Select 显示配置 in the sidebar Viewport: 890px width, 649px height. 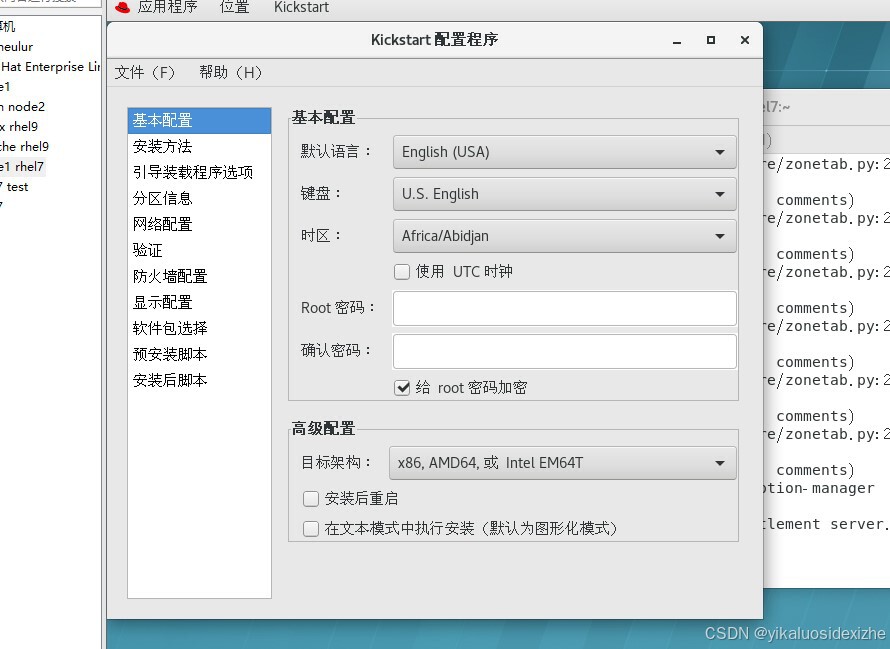[x=199, y=302]
